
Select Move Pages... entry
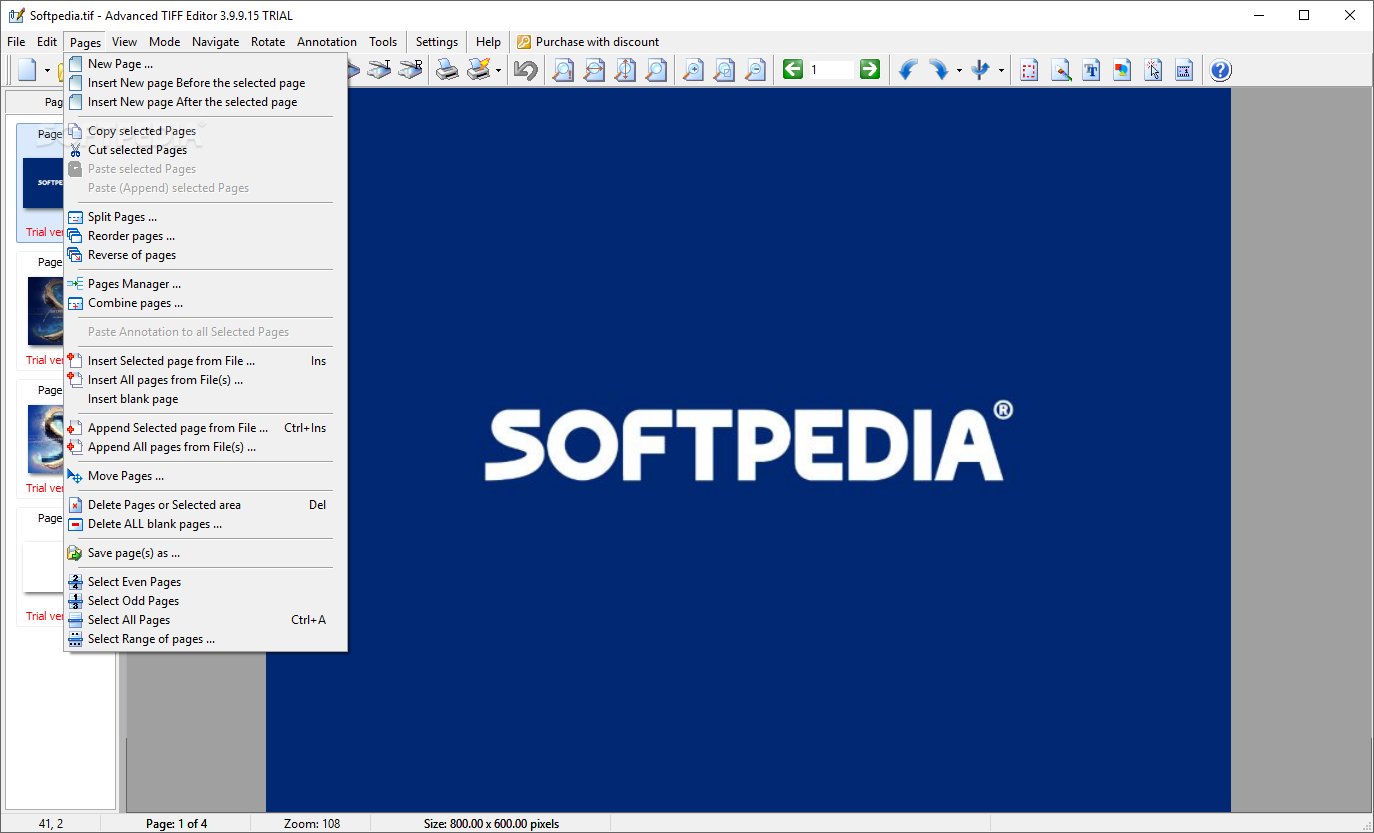206,476
